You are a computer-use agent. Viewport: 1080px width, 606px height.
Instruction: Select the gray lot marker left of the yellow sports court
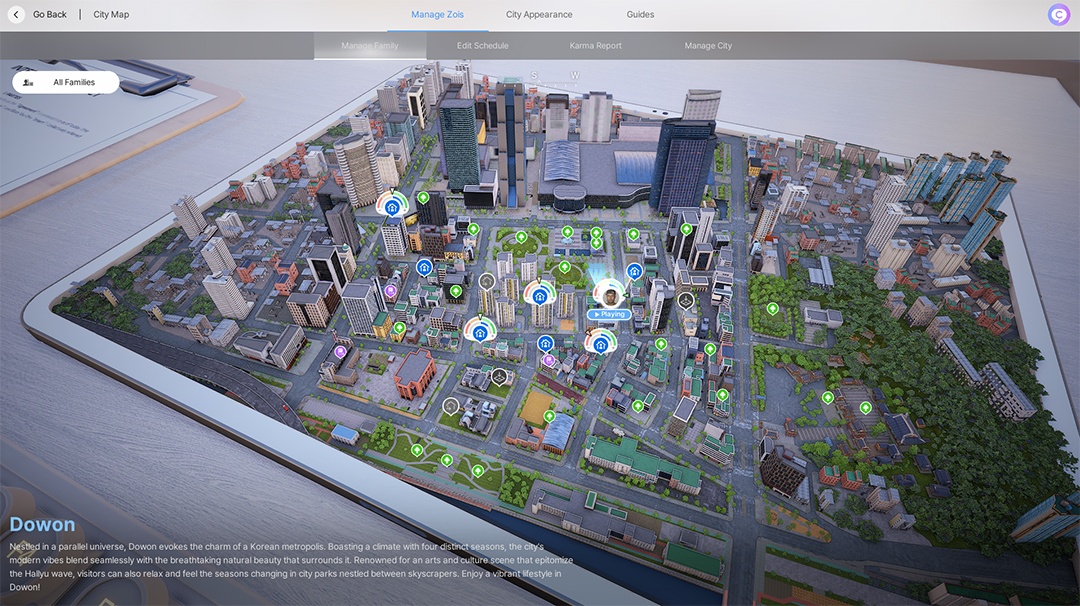499,376
